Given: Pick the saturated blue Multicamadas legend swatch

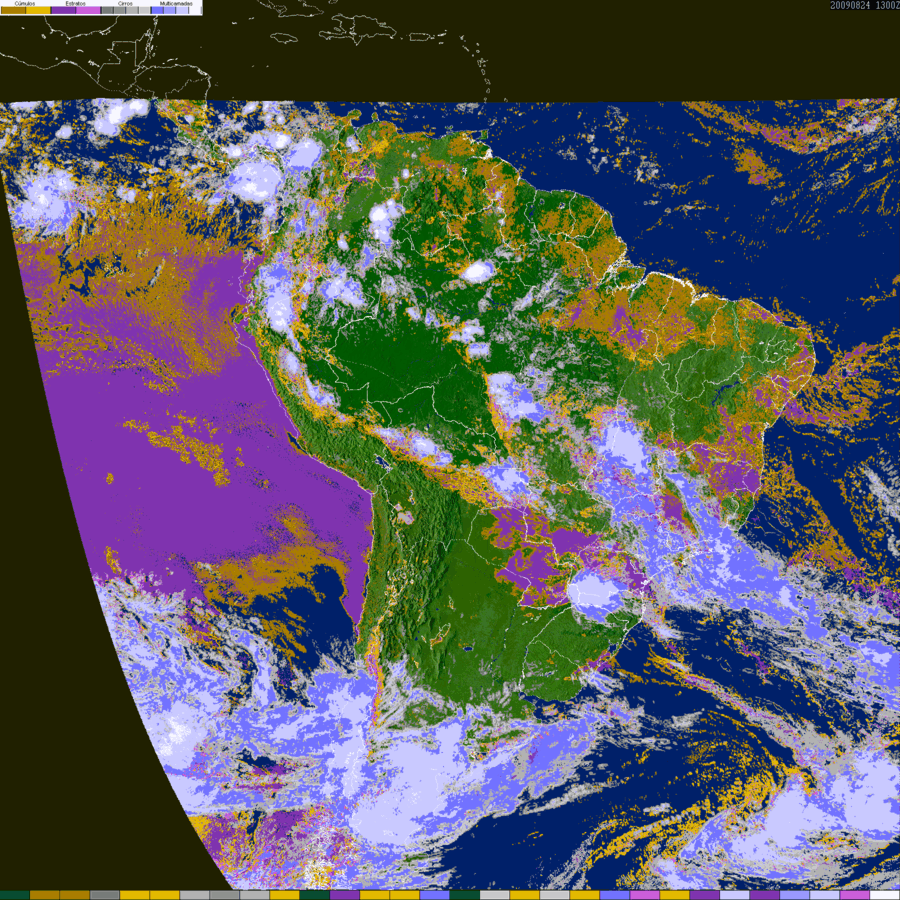Looking at the screenshot, I should pos(157,10).
